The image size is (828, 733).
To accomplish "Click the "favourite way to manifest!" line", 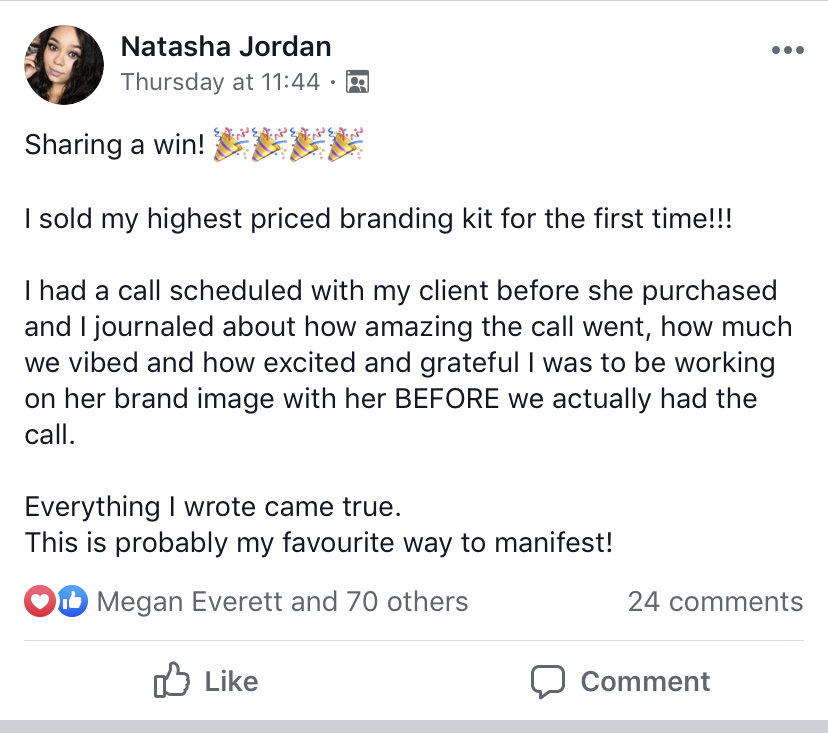I will 319,543.
